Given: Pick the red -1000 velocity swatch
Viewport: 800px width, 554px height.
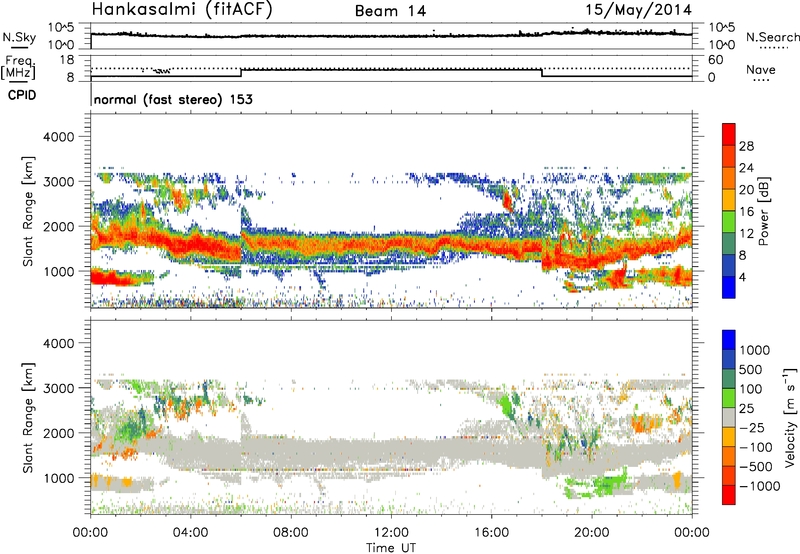Looking at the screenshot, I should pyautogui.click(x=729, y=495).
